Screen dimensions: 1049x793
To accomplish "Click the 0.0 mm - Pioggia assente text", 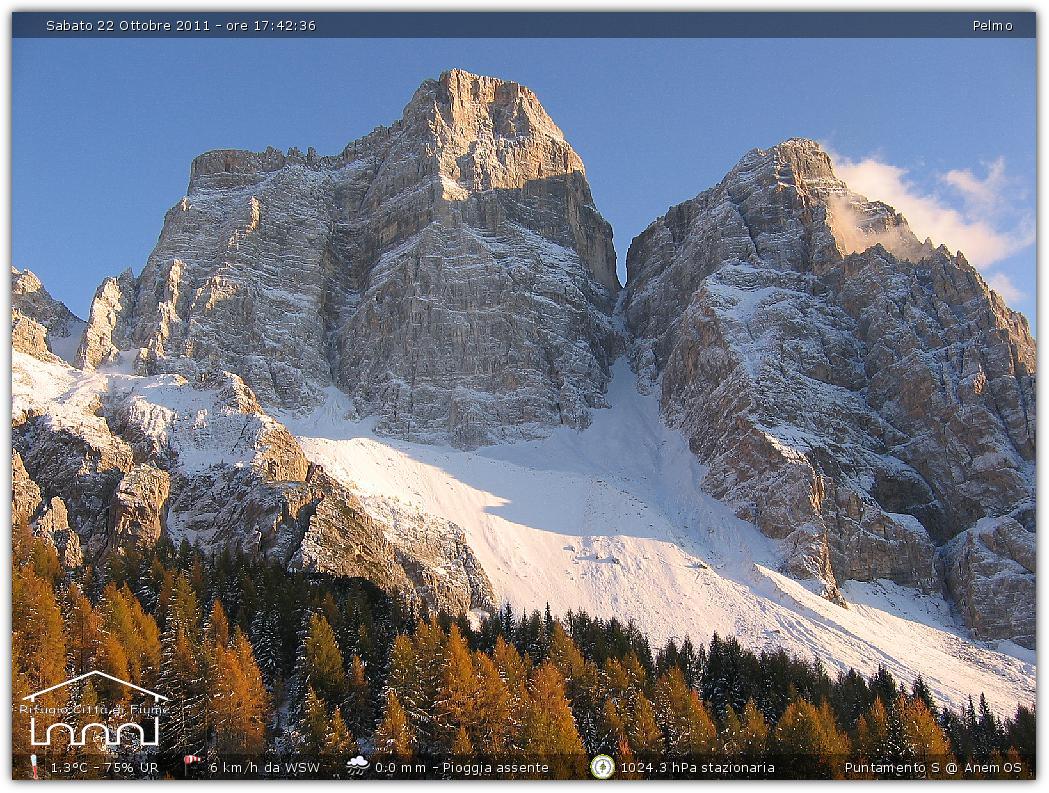I will tap(462, 768).
